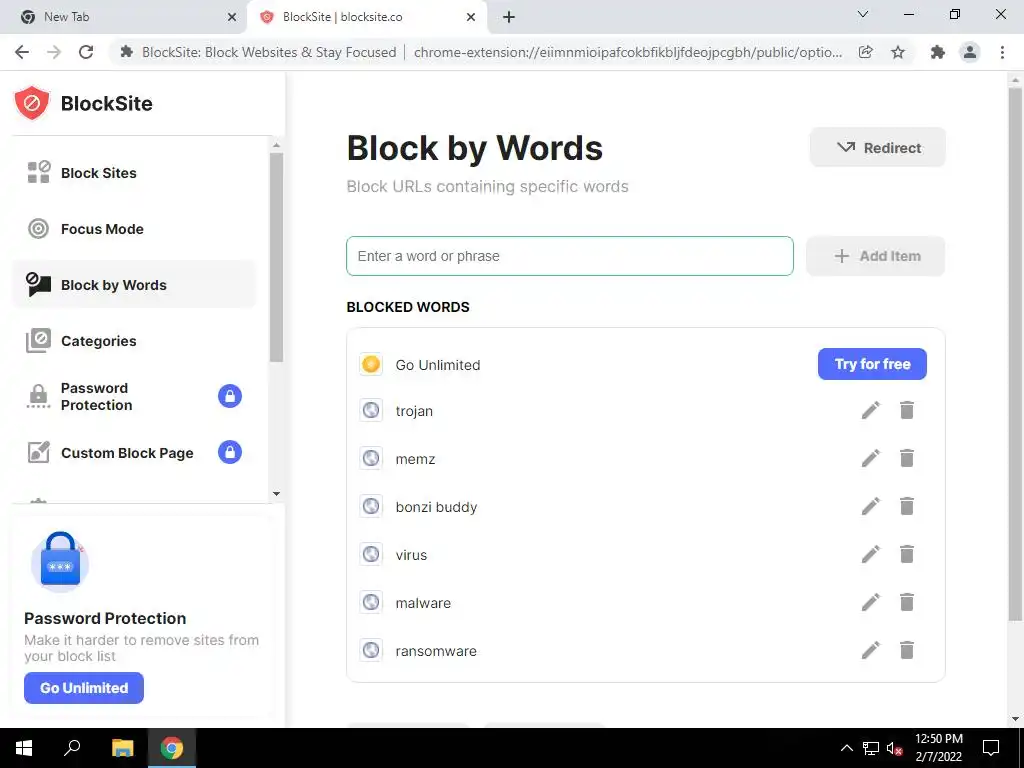Click muted volume tray icon

(894, 748)
